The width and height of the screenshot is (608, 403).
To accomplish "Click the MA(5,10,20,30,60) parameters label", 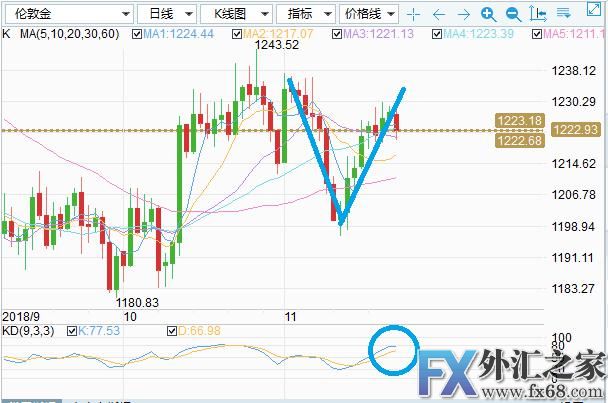I will pyautogui.click(x=74, y=33).
